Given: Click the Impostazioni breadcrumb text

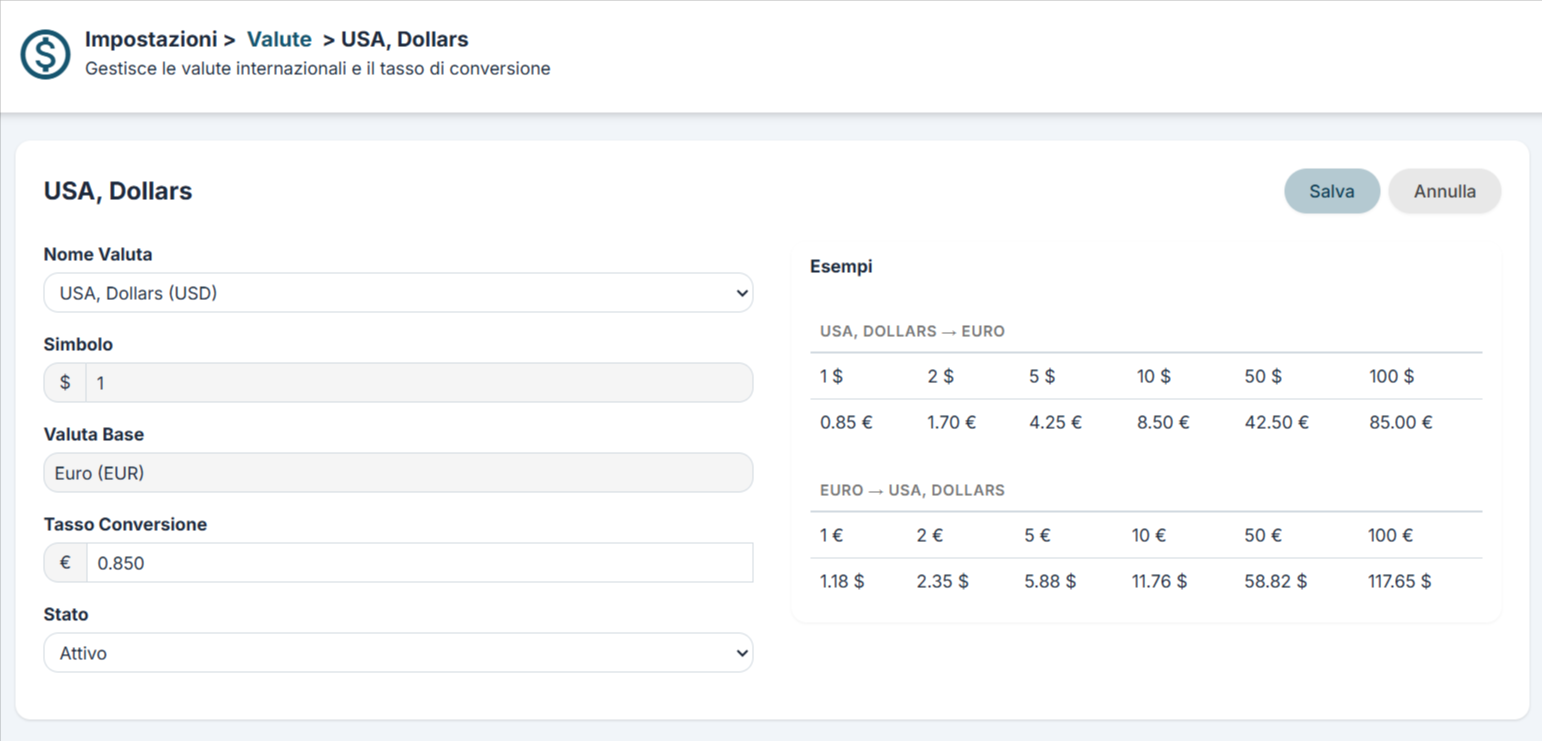Looking at the screenshot, I should coord(151,40).
